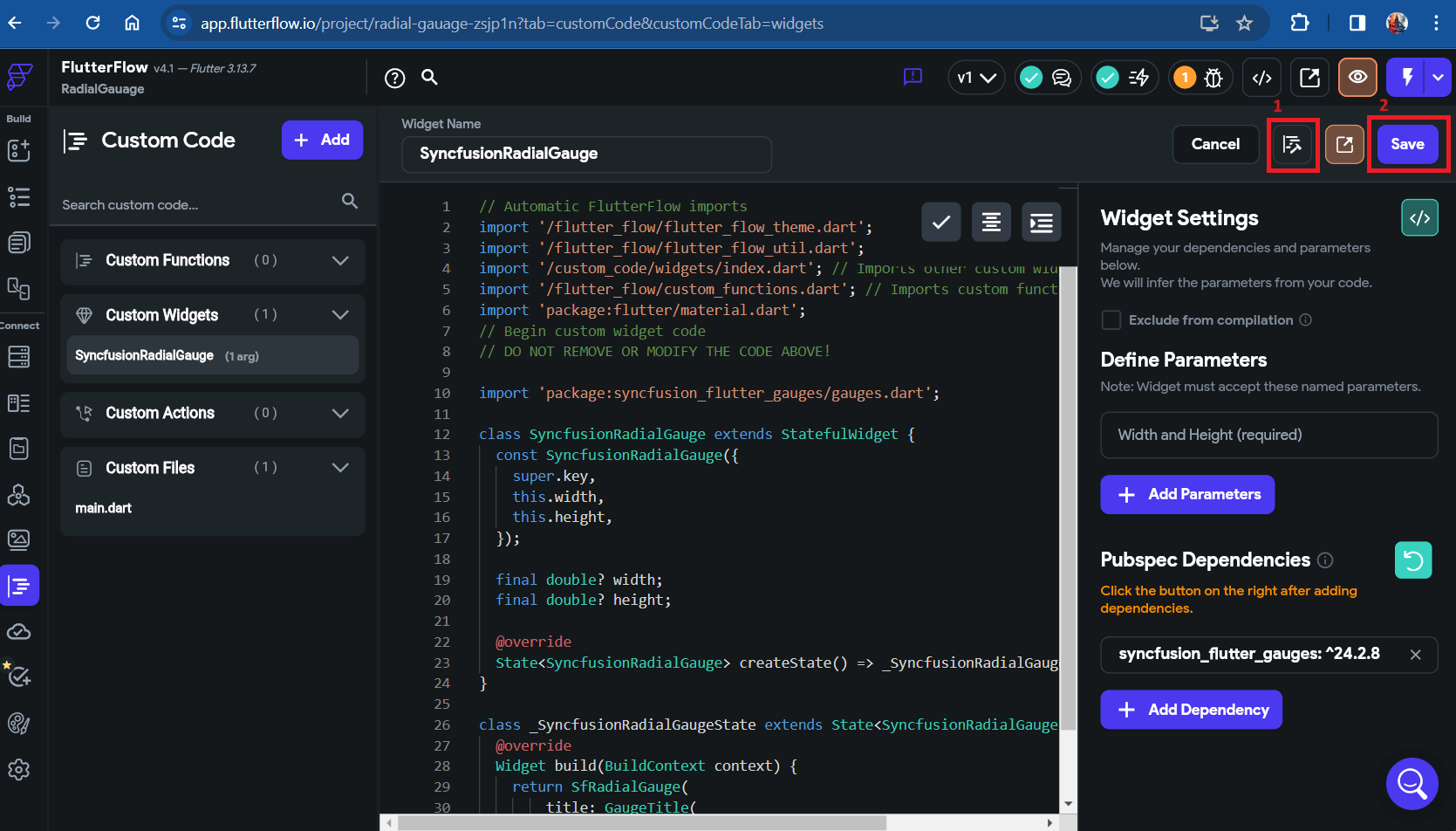The width and height of the screenshot is (1456, 831).
Task: Click the Save button
Action: pos(1407,144)
